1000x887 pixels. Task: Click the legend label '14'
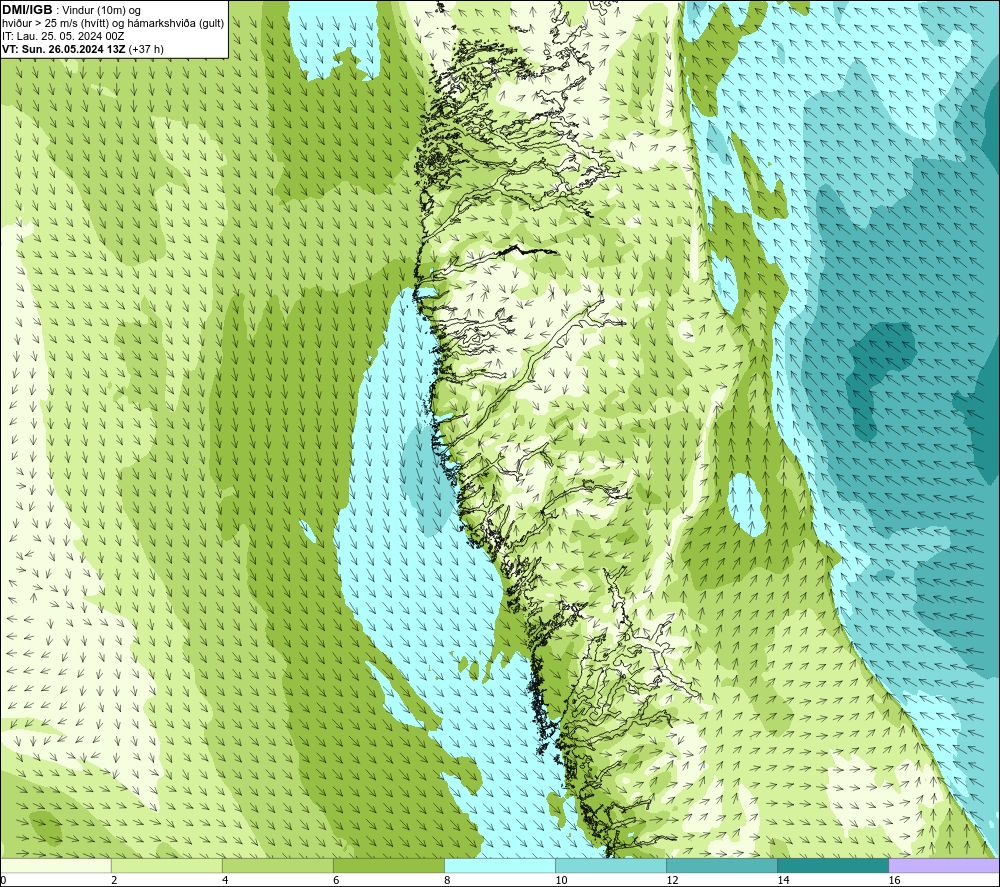[x=783, y=880]
